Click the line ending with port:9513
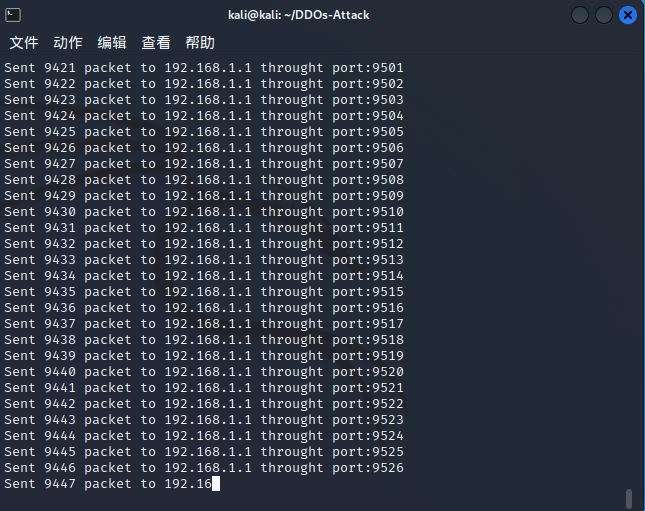 pyautogui.click(x=204, y=260)
